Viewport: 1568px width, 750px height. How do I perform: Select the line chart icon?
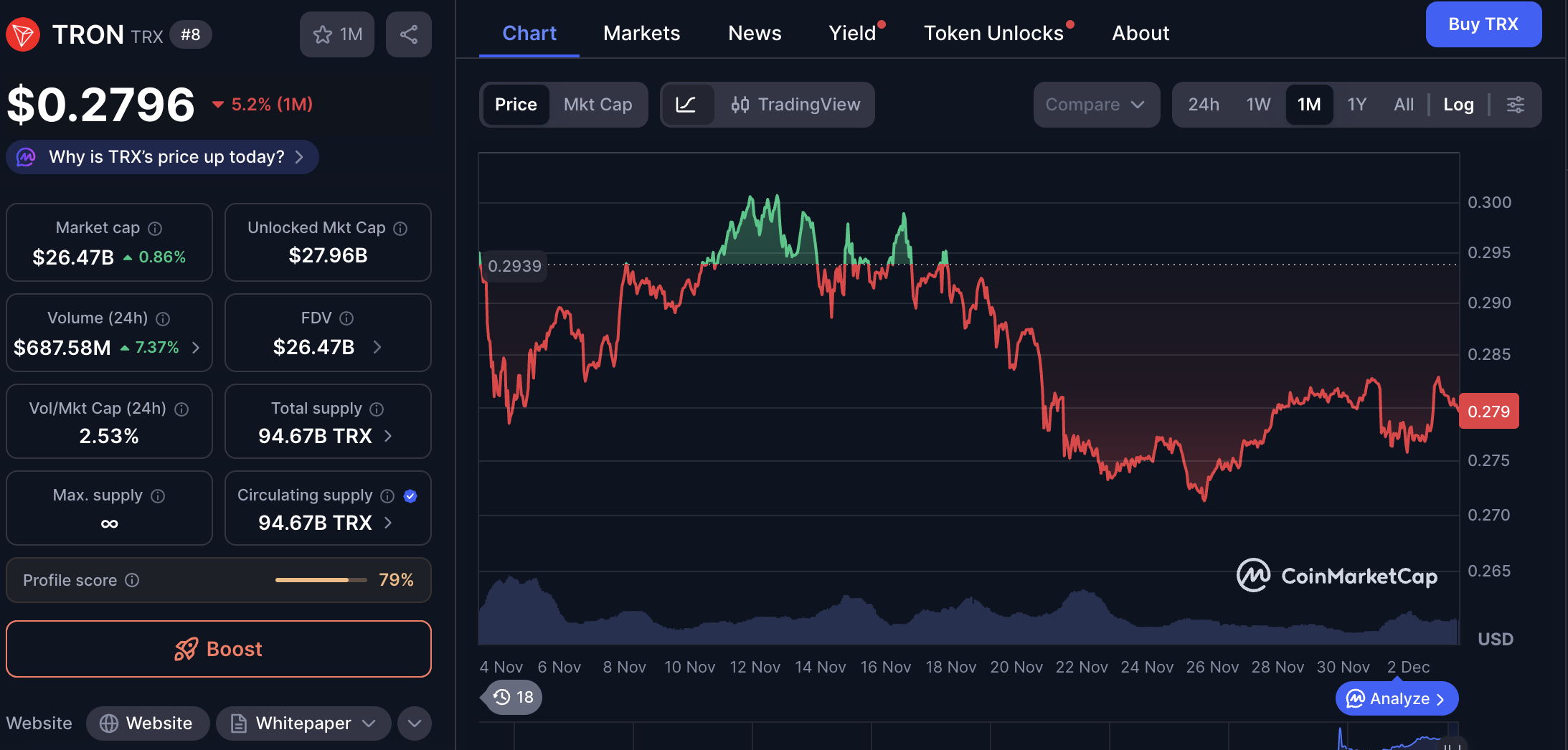(686, 105)
